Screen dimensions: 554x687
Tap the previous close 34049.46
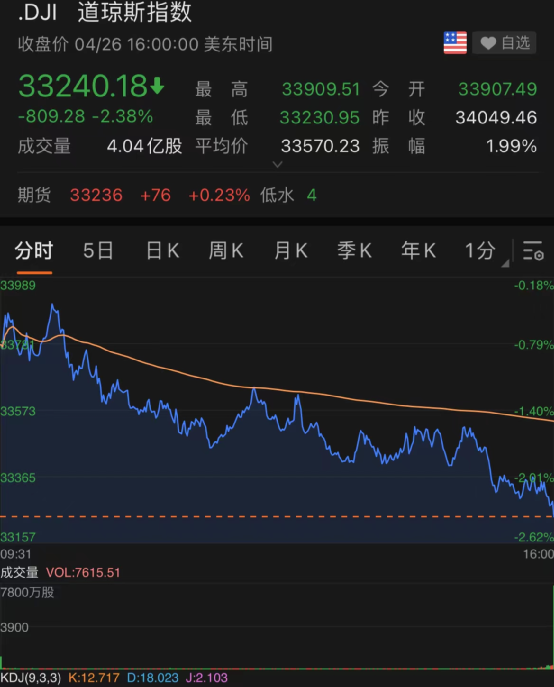[x=496, y=117]
